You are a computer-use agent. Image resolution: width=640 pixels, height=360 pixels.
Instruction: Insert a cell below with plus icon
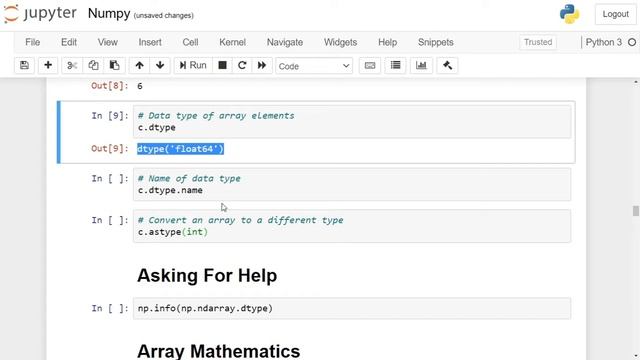click(48, 65)
